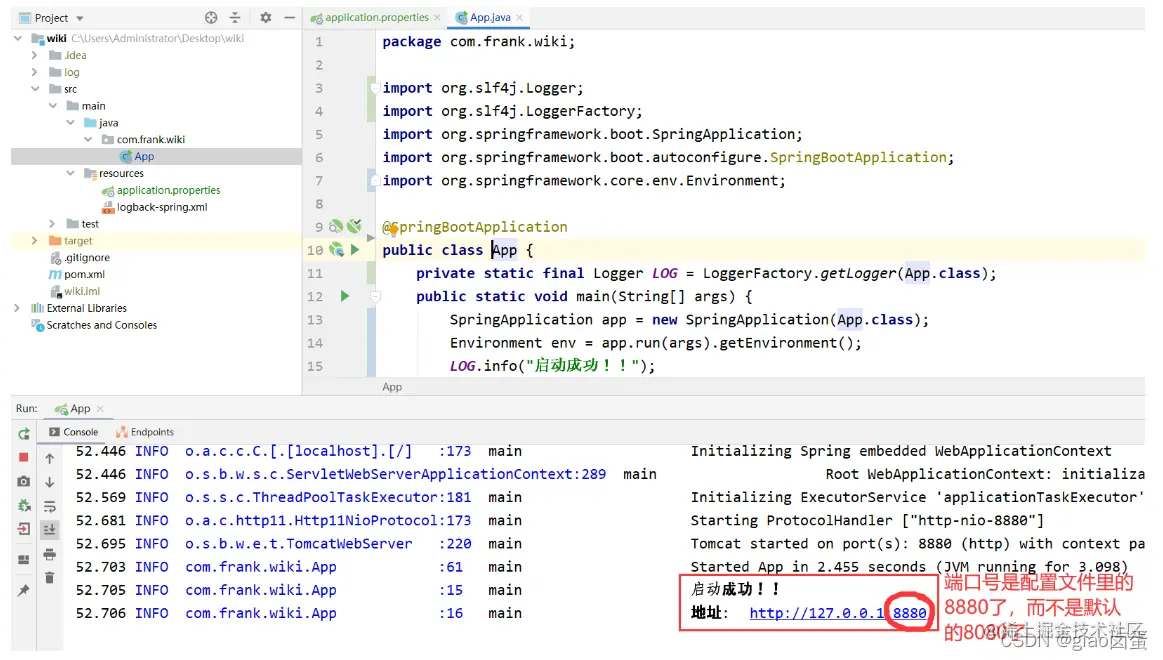Image resolution: width=1163 pixels, height=660 pixels.
Task: Print console output with printer icon
Action: [x=50, y=555]
